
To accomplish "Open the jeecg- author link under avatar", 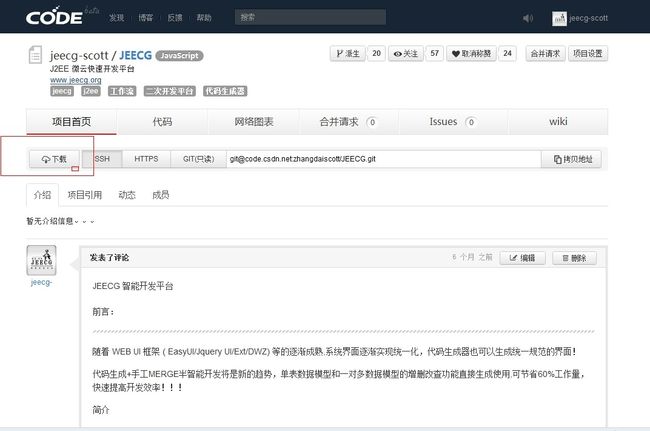I will pos(41,283).
